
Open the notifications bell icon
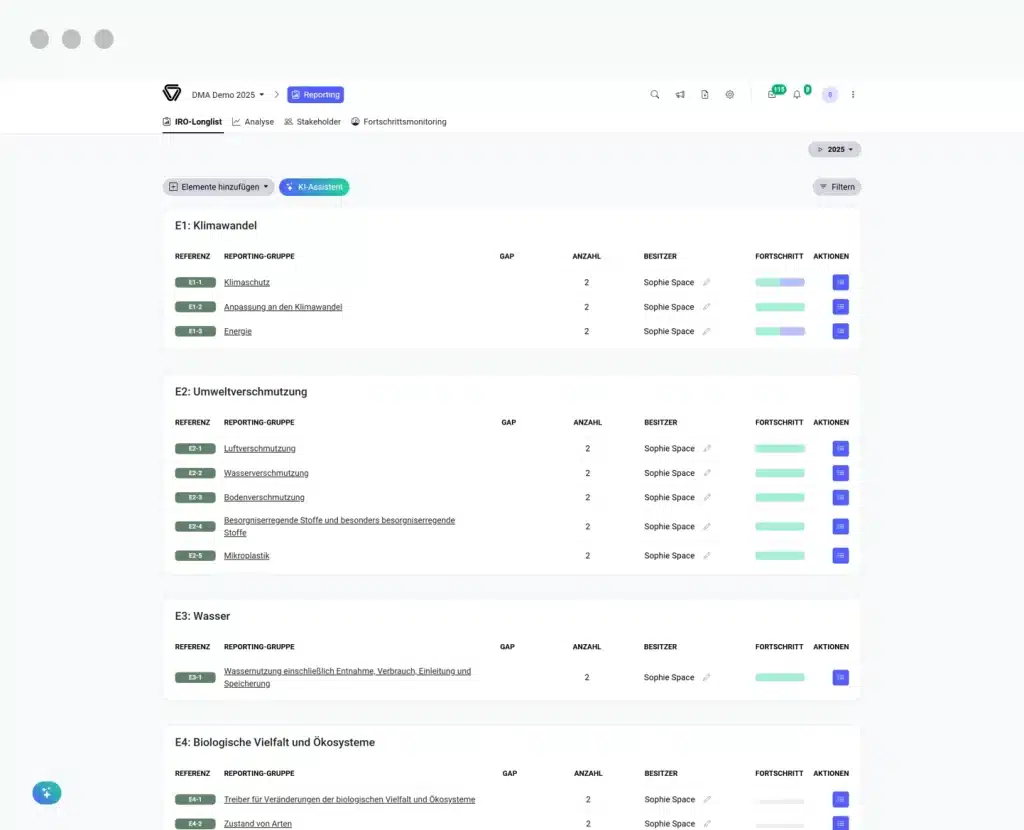pos(797,95)
